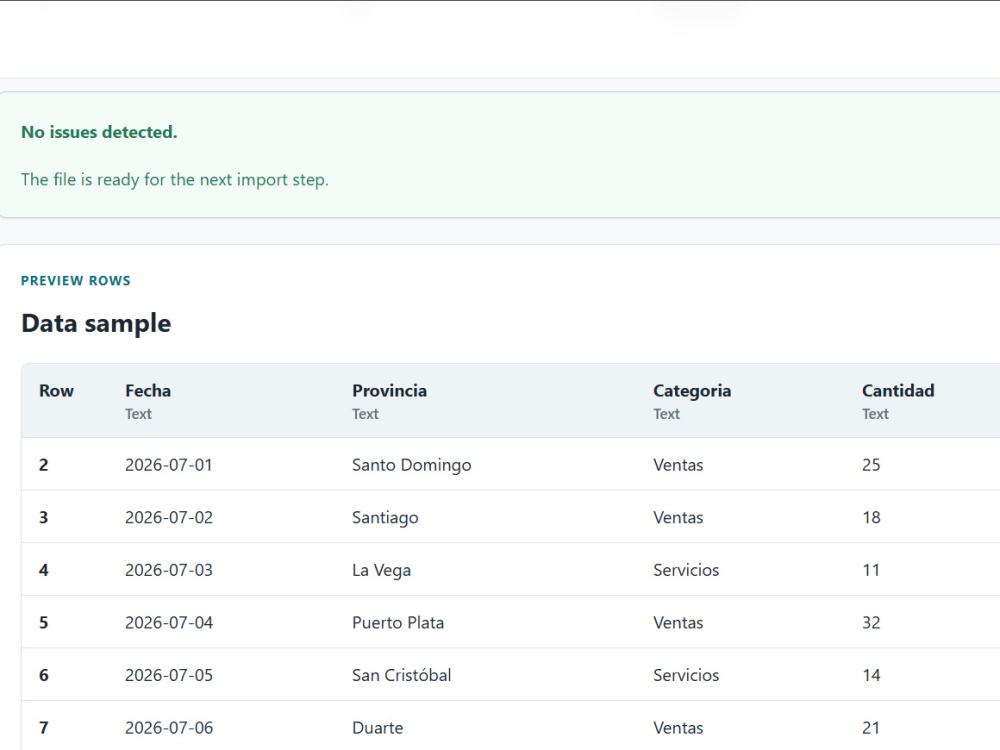The width and height of the screenshot is (1000, 750).
Task: Select the quantity cell '32'
Action: (871, 622)
